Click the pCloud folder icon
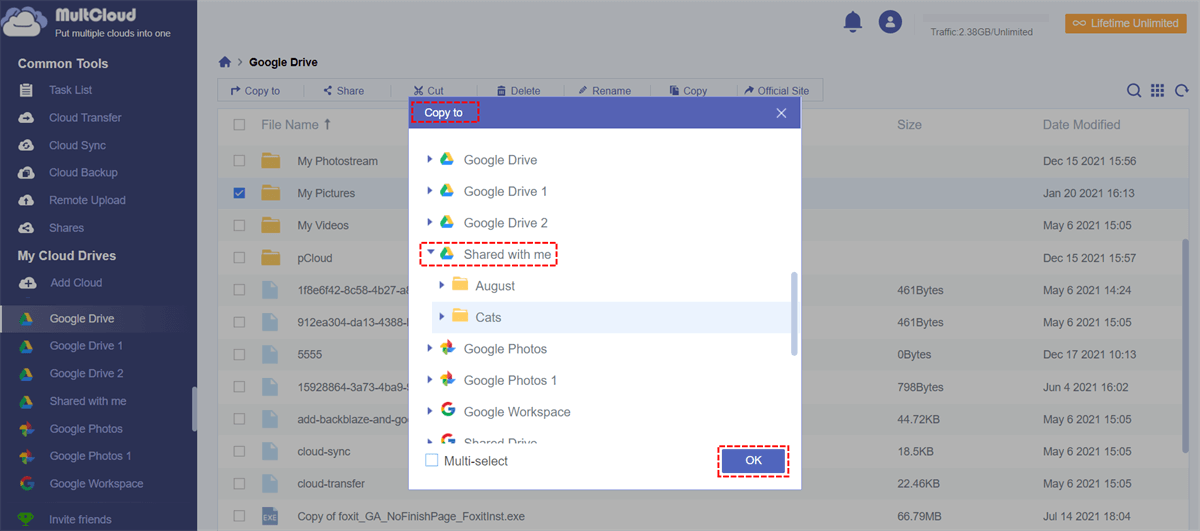Viewport: 1200px width, 531px height. (x=270, y=258)
